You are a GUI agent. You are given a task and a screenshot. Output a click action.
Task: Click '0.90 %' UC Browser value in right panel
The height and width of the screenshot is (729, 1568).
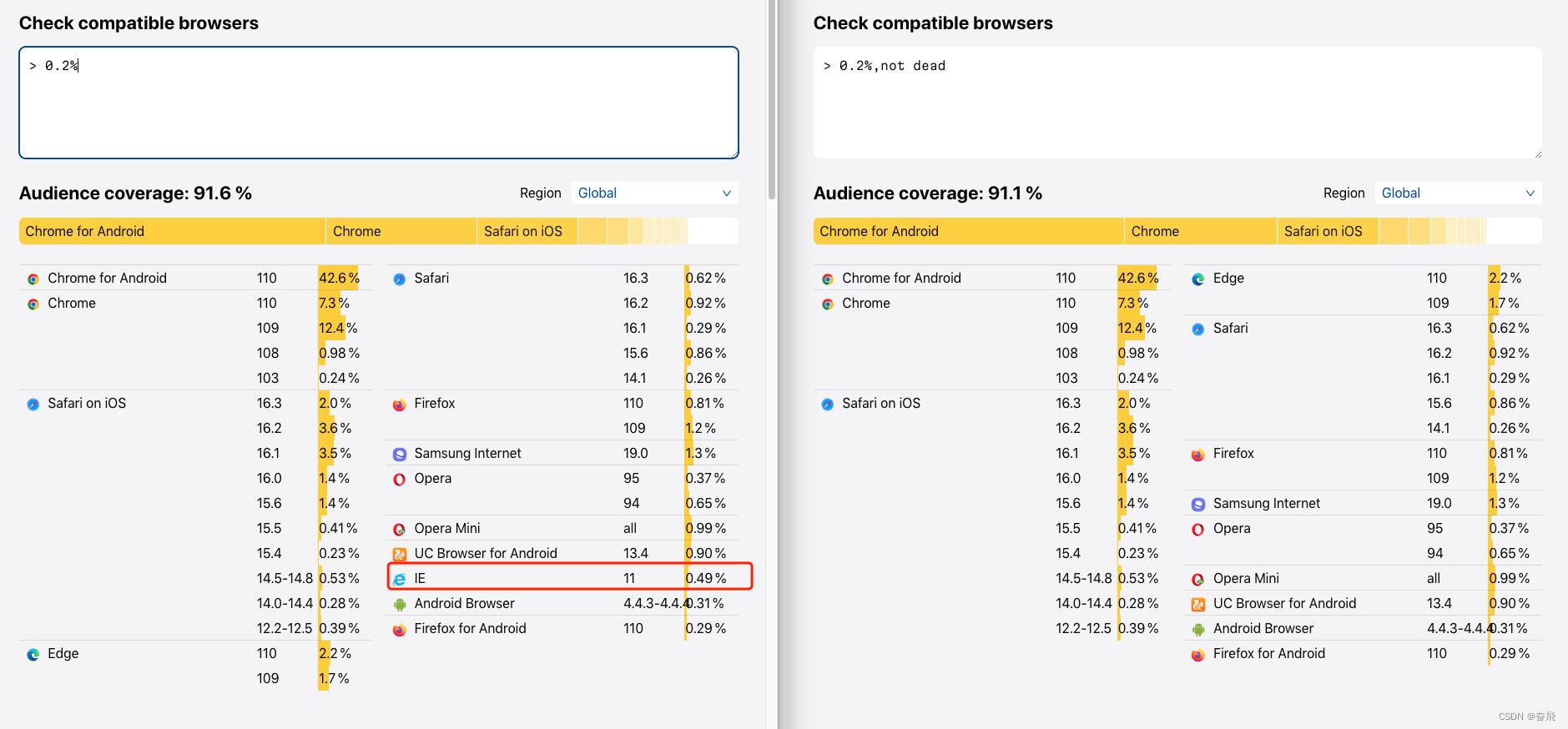click(x=1510, y=603)
